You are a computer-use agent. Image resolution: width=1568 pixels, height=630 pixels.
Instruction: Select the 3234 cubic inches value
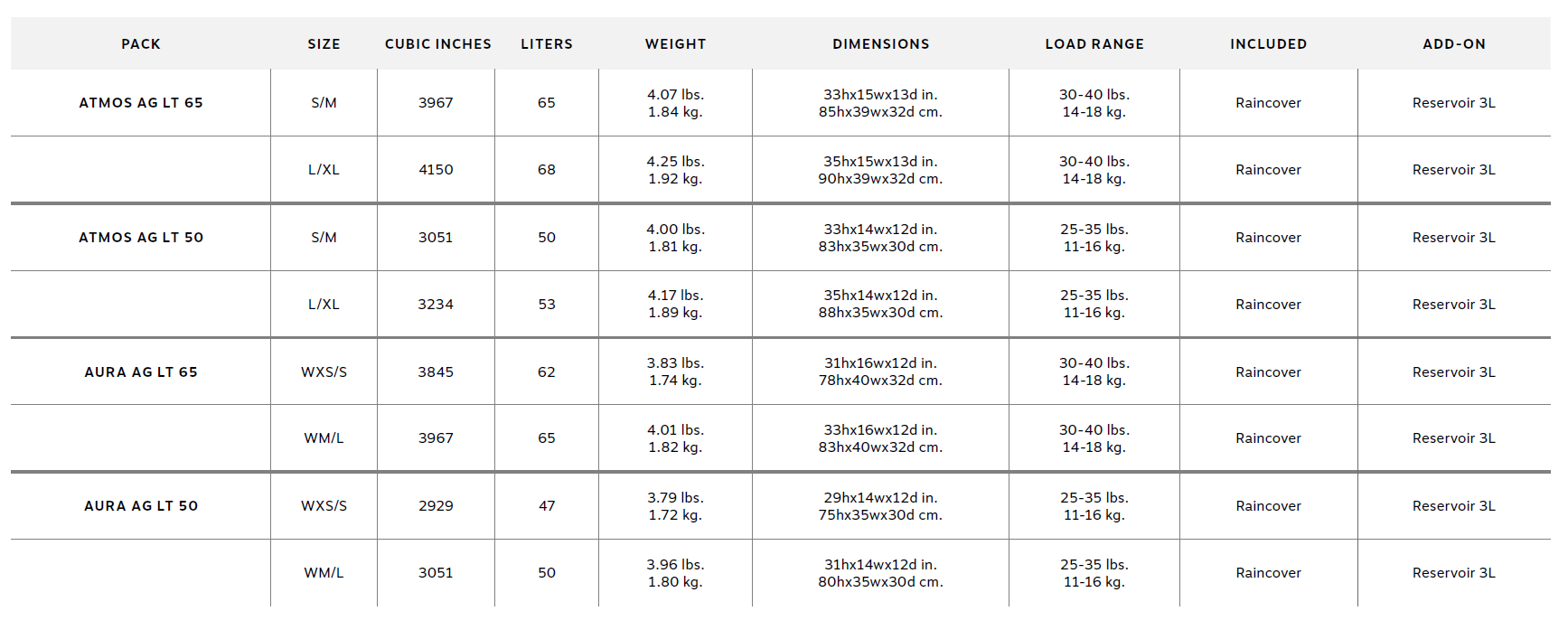(436, 305)
